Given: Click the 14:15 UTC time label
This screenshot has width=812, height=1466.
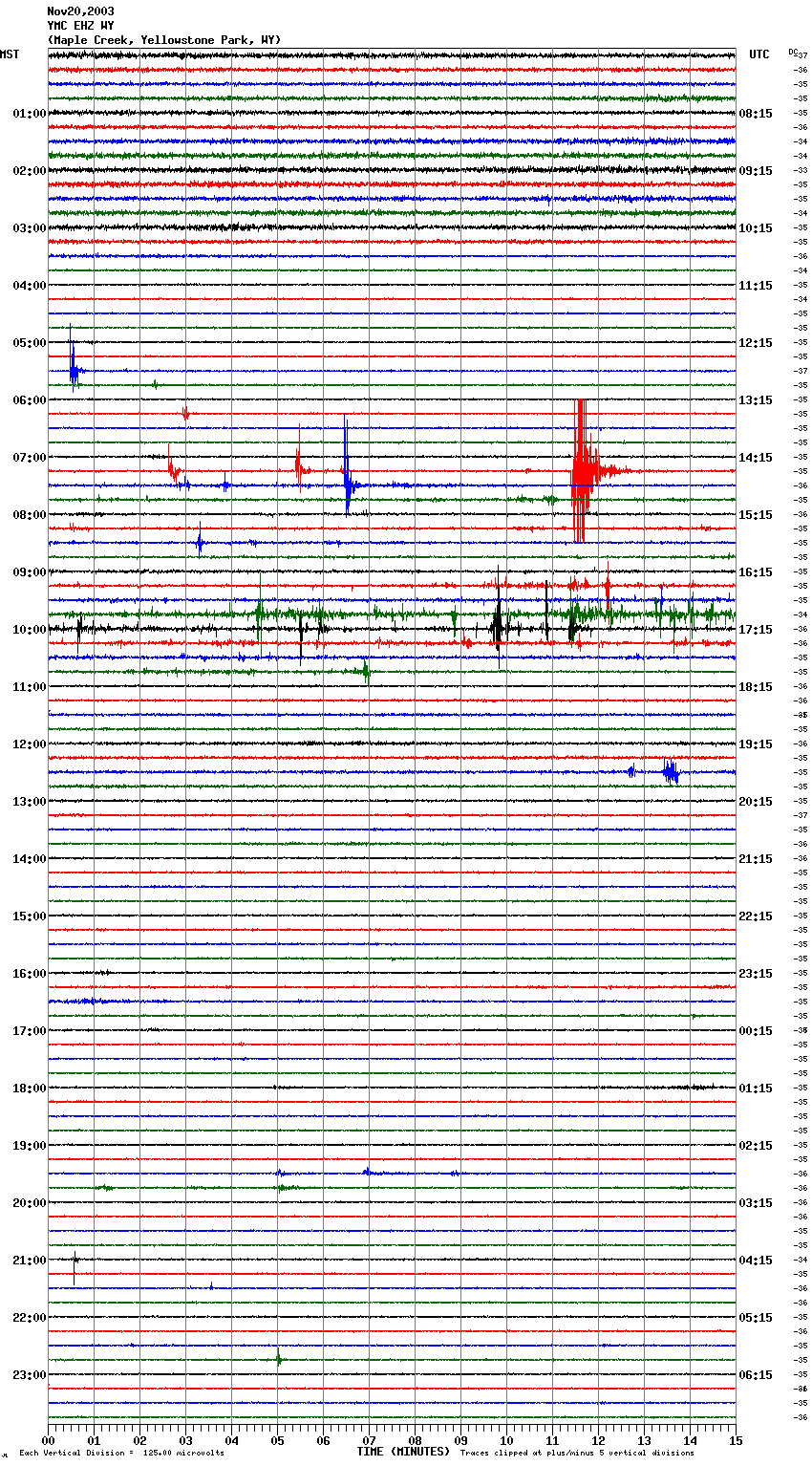Looking at the screenshot, I should pyautogui.click(x=756, y=458).
